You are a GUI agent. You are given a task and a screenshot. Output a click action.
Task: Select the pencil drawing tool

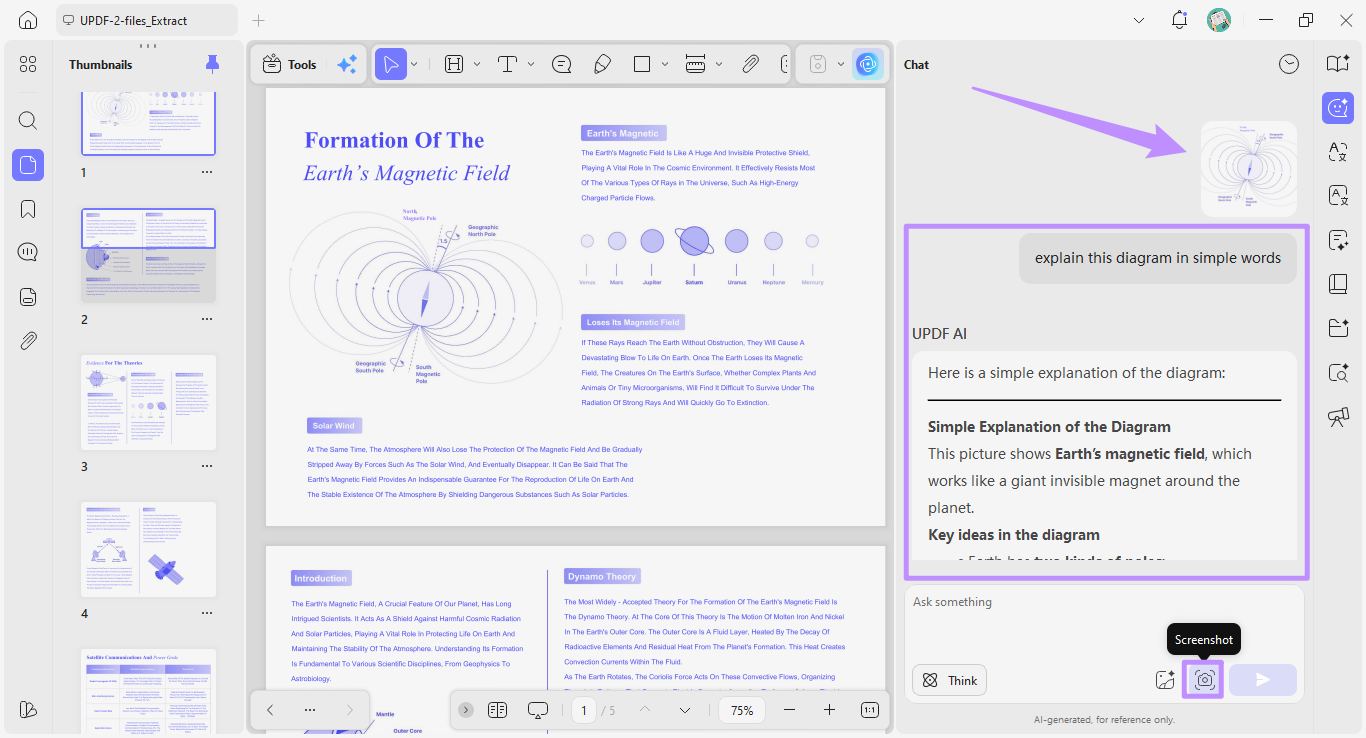tap(602, 64)
